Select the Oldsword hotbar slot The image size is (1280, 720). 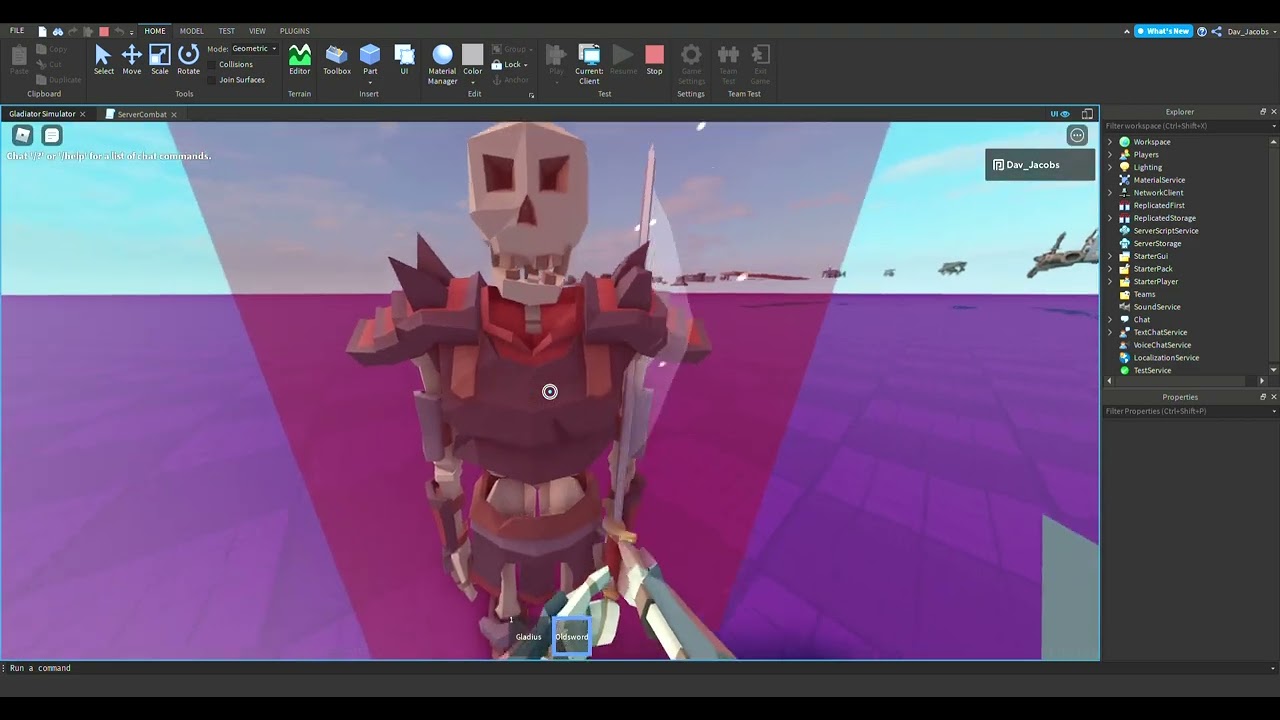pos(572,637)
